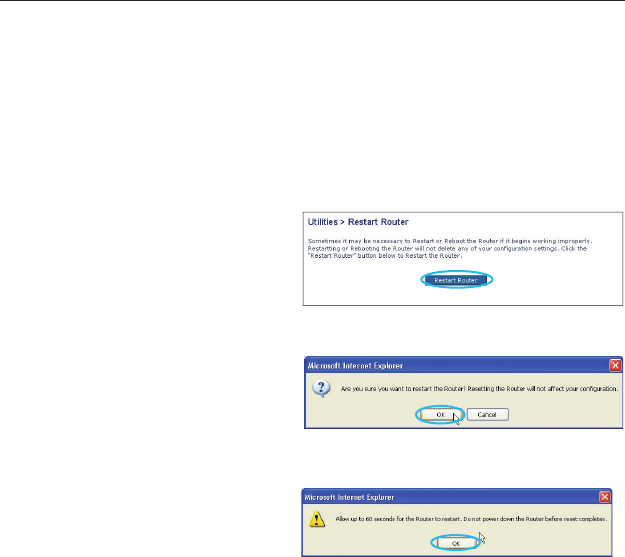The width and height of the screenshot is (625, 557).
Task: Click the question mark icon in dialog
Action: [x=321, y=388]
